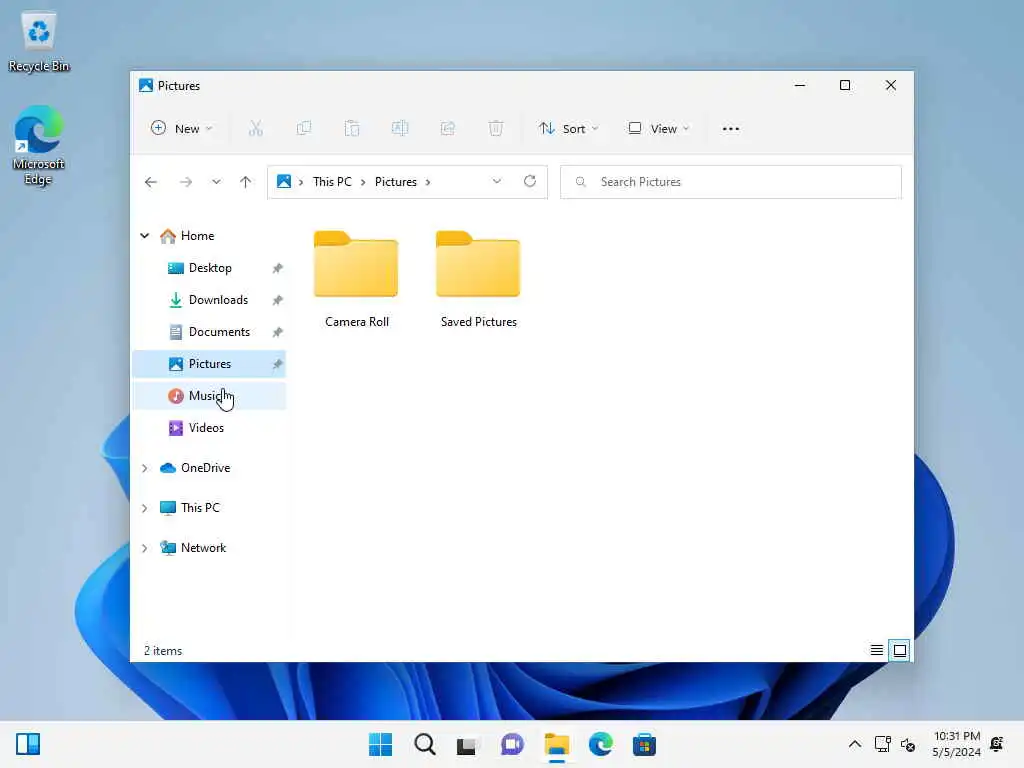Show hidden icons in the system tray

point(854,744)
